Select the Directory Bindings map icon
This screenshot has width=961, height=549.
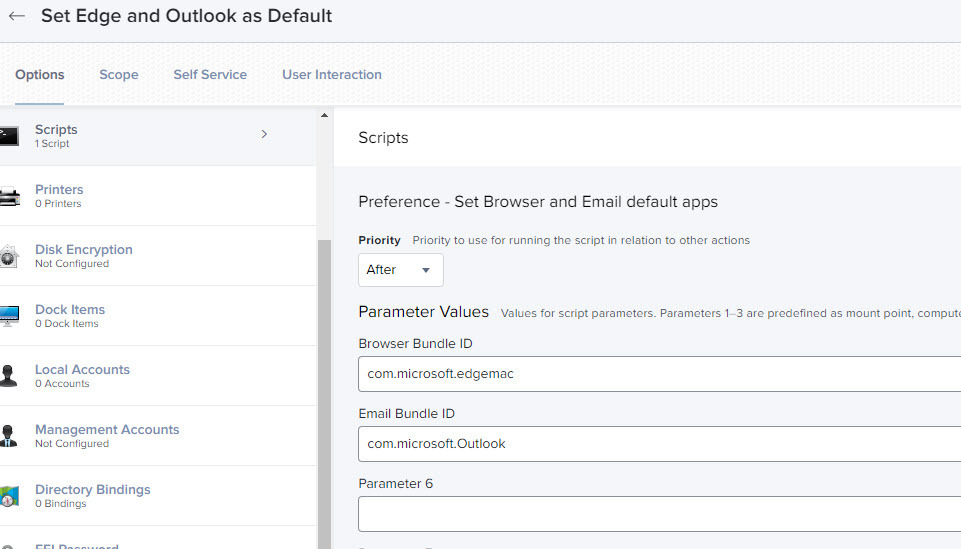coord(9,496)
